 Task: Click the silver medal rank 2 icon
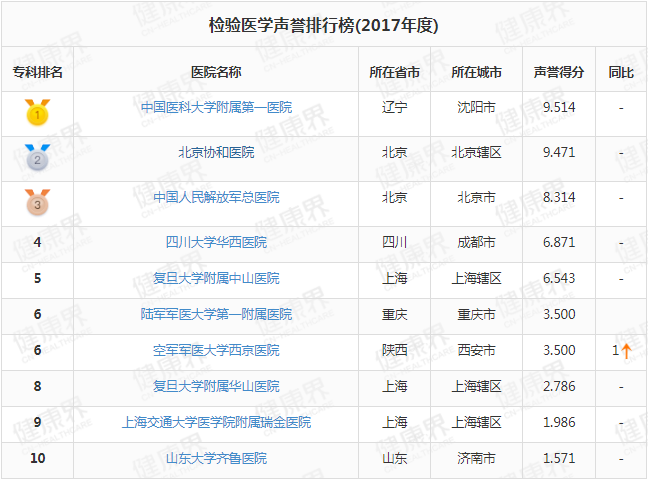pyautogui.click(x=37, y=158)
